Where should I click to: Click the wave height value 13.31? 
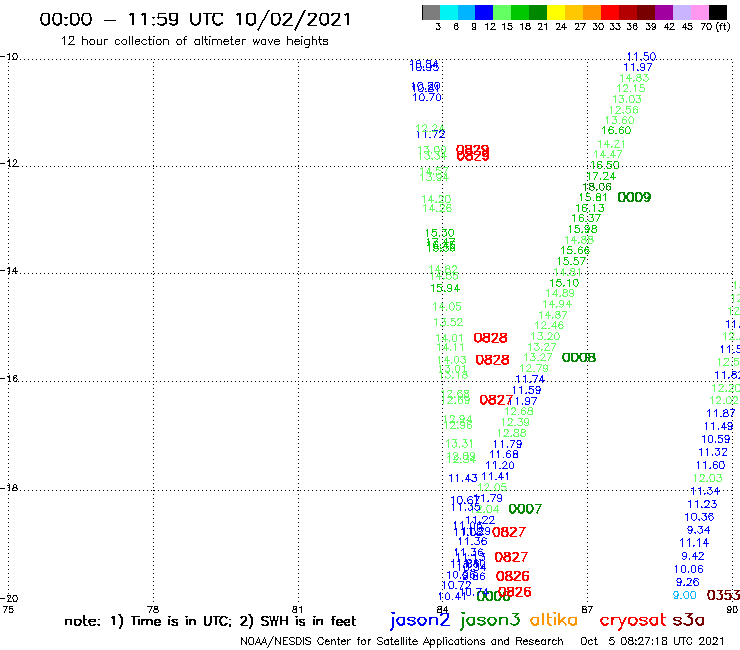tap(459, 444)
